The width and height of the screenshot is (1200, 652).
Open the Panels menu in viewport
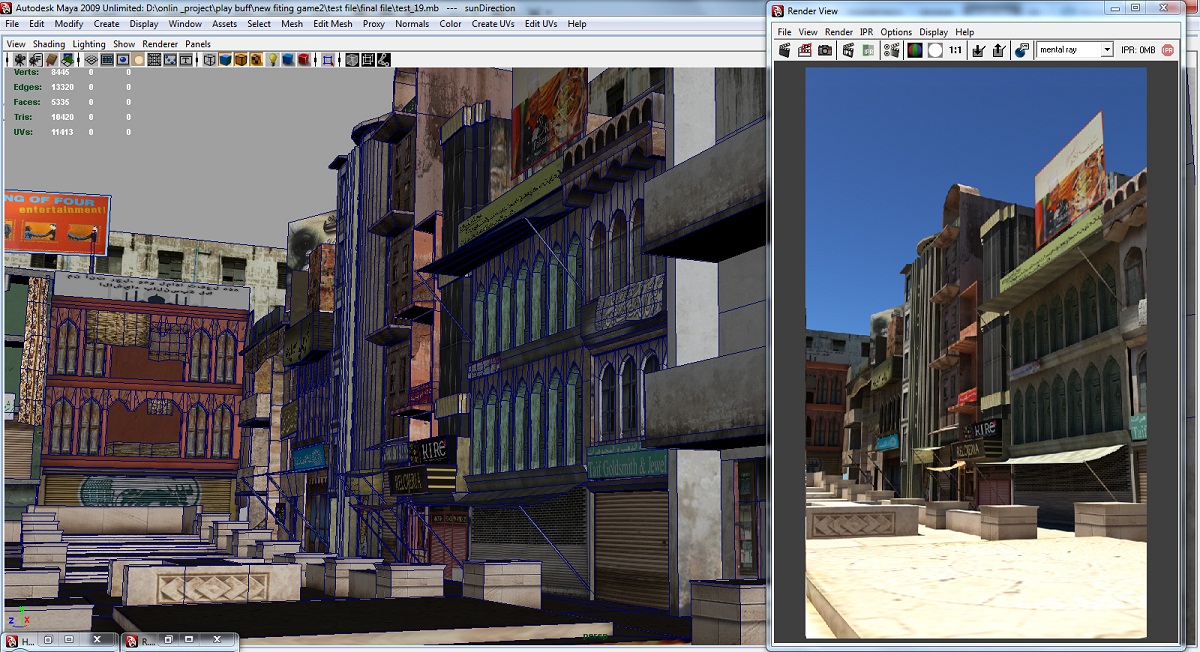click(x=198, y=44)
